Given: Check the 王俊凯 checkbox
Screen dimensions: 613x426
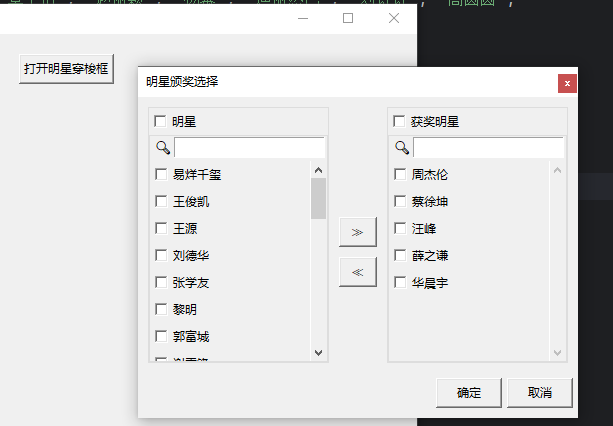Looking at the screenshot, I should (x=161, y=201).
